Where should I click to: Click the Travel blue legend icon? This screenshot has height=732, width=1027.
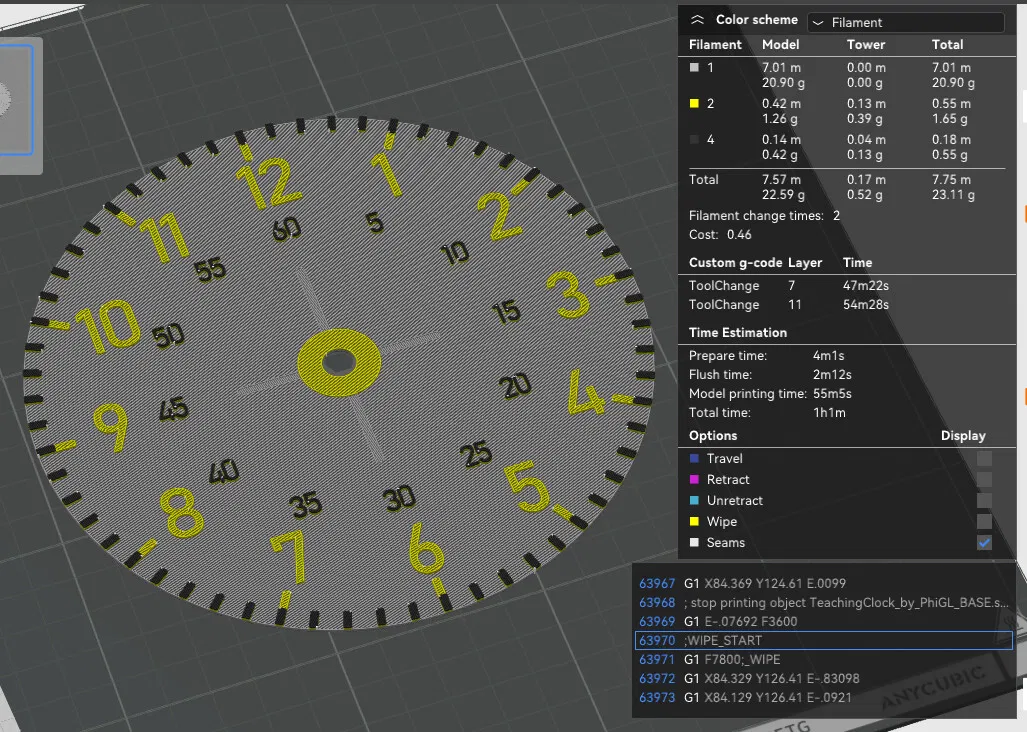[694, 458]
